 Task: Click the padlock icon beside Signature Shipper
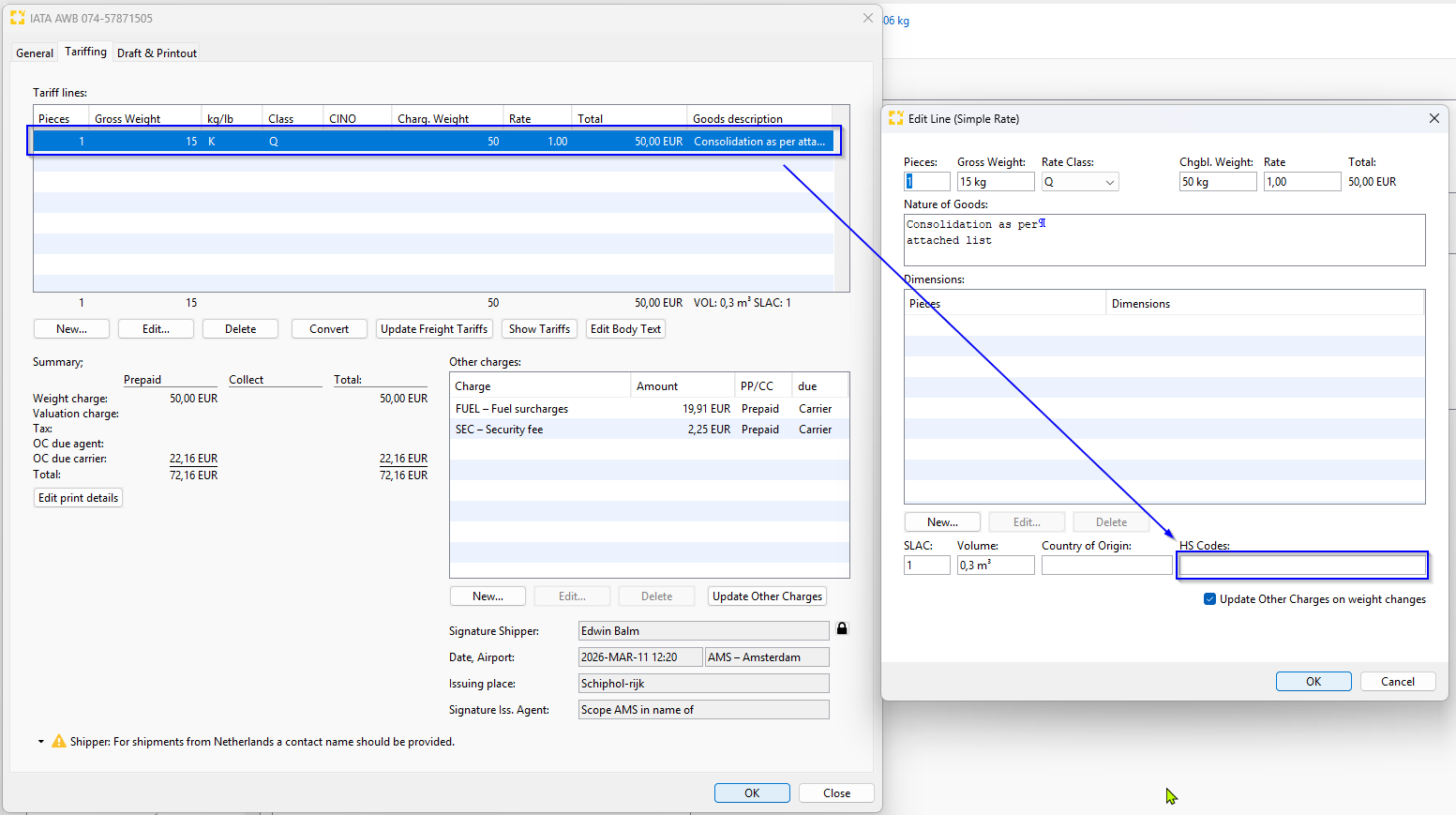(x=842, y=629)
